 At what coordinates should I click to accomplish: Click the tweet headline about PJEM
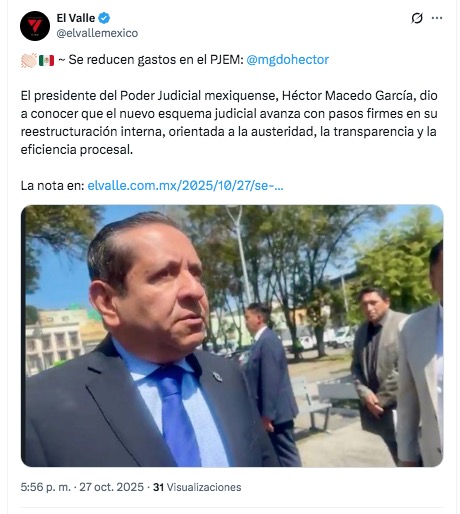(x=156, y=60)
